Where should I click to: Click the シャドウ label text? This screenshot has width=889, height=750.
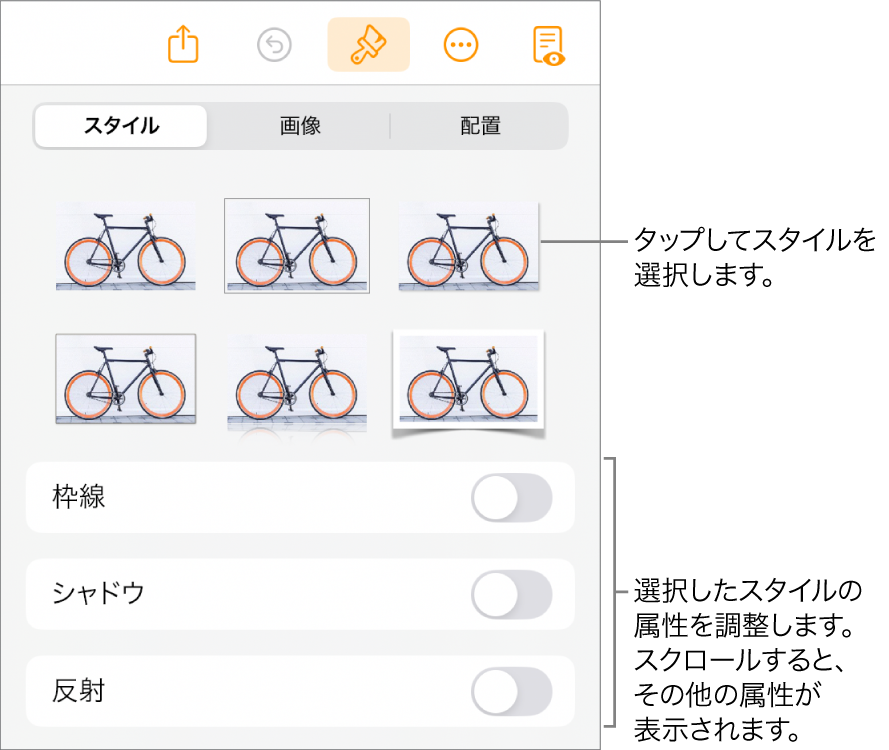[98, 594]
